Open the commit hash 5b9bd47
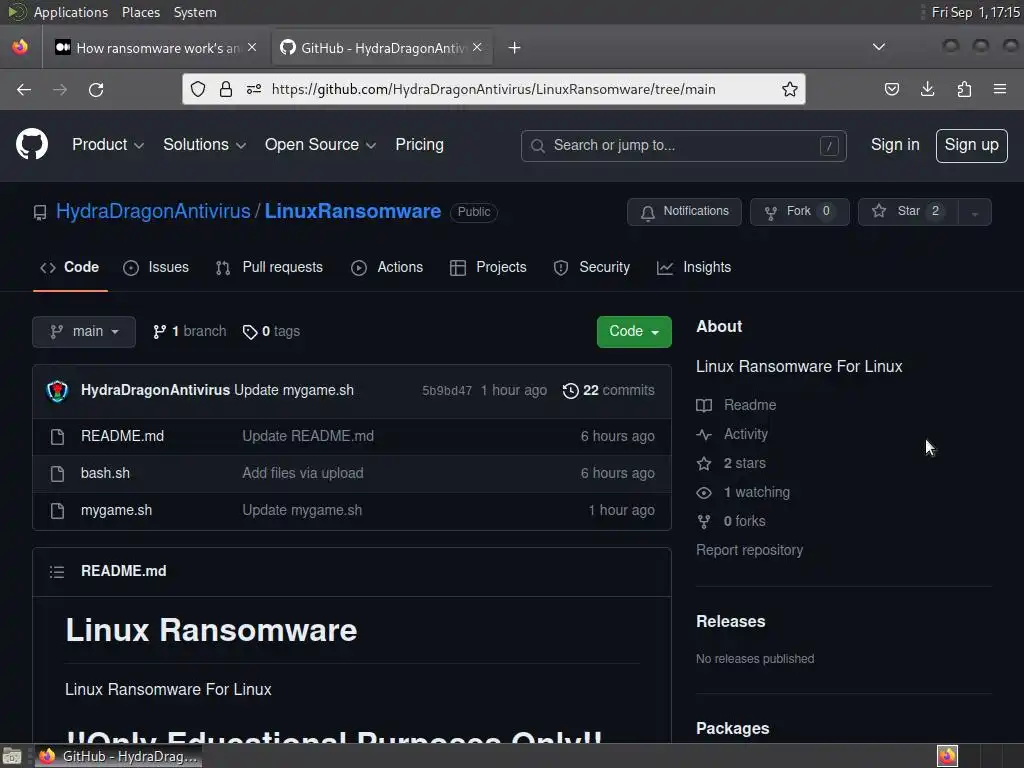This screenshot has width=1024, height=768. (x=447, y=391)
